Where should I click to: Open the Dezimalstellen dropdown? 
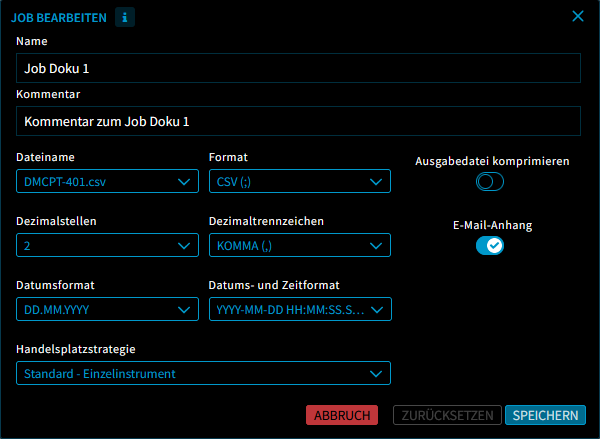click(108, 245)
